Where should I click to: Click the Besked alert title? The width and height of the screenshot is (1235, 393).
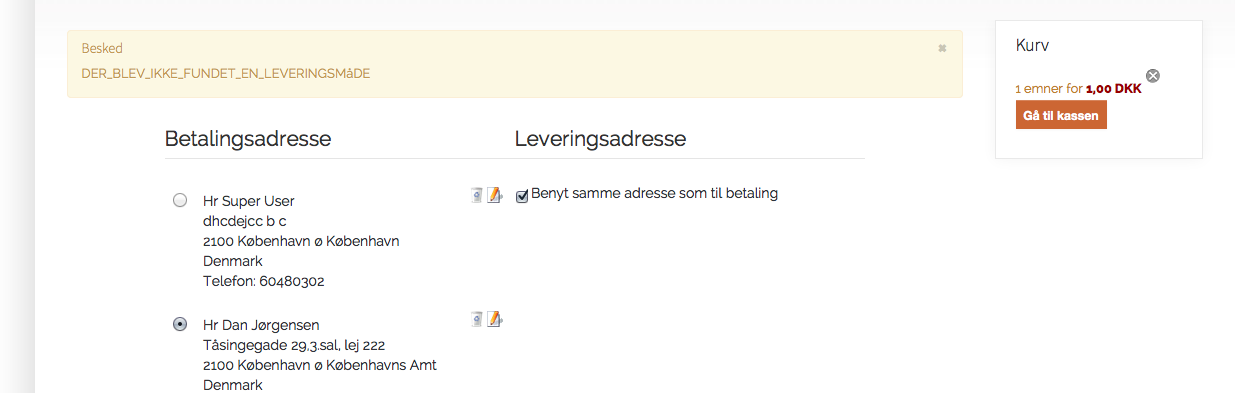click(102, 48)
